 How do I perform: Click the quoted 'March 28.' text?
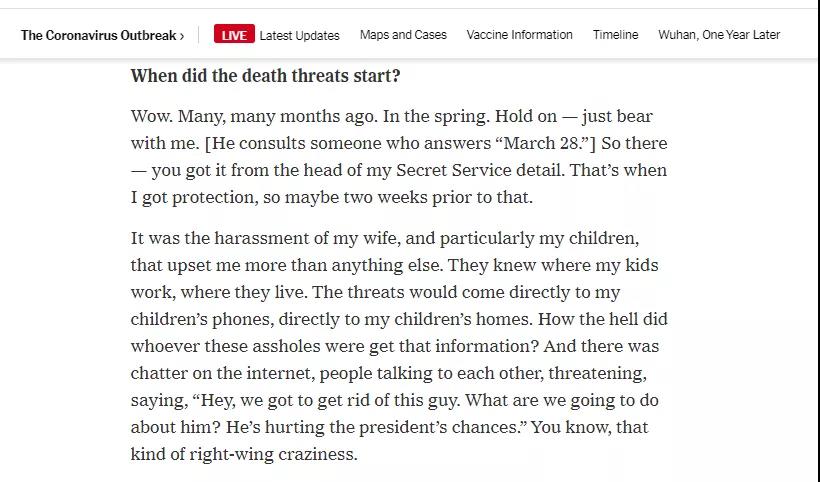[x=541, y=143]
